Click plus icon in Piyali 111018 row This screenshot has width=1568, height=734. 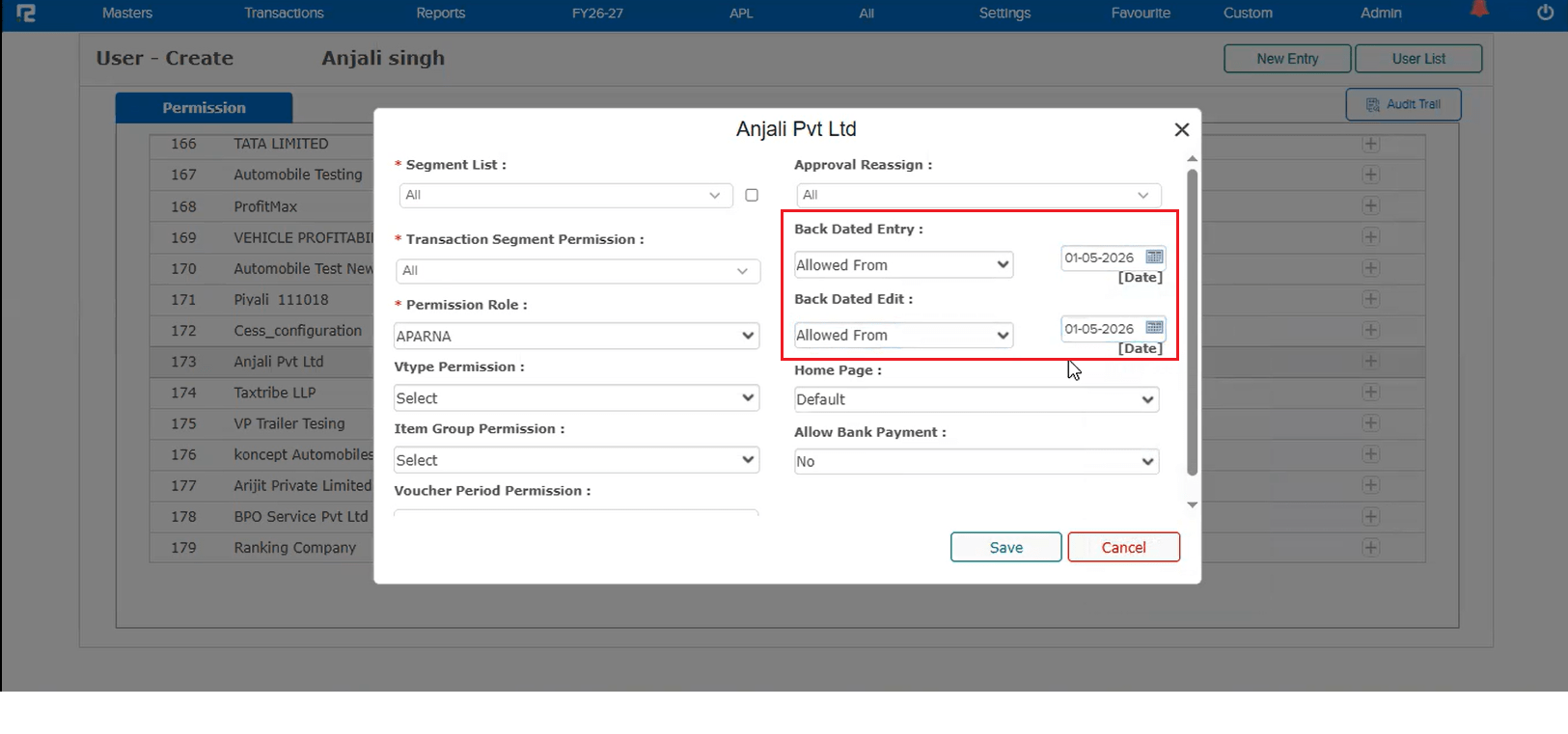[1370, 299]
